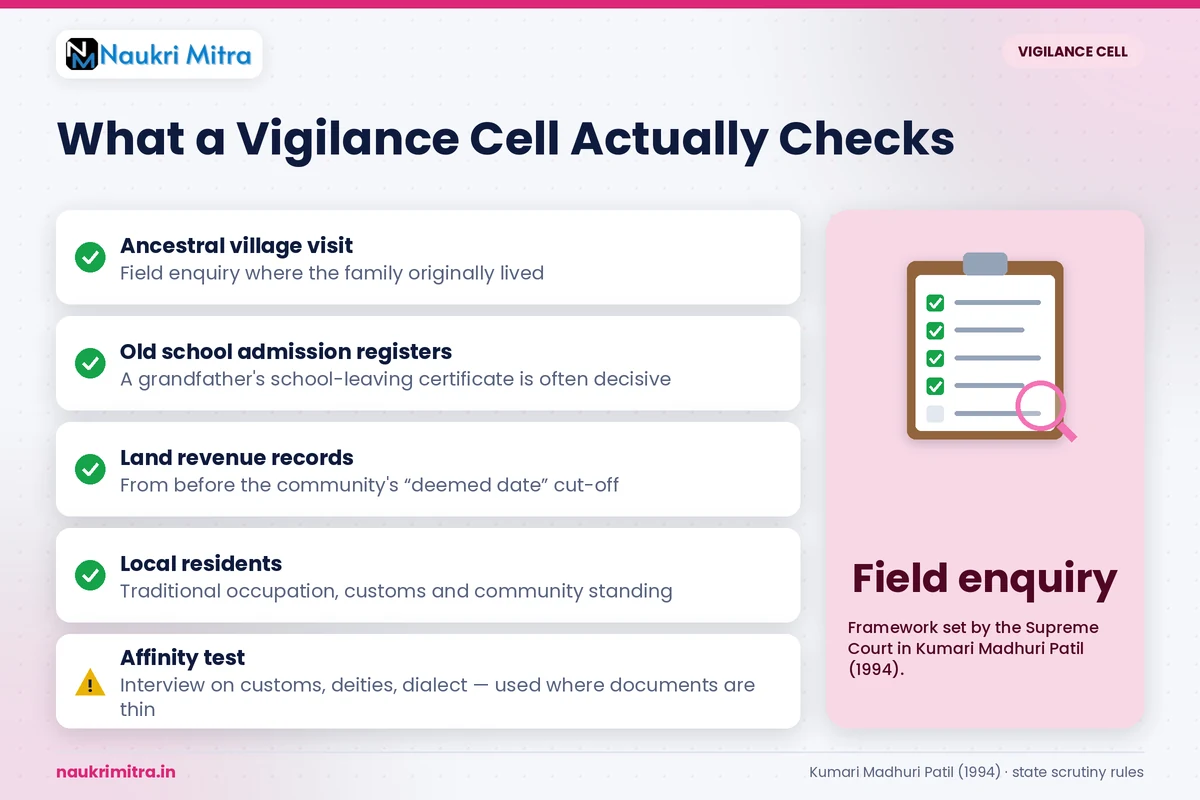Click the main title 'What a Vigilance Cell Actually Checks'
Image resolution: width=1200 pixels, height=800 pixels.
pyautogui.click(x=506, y=138)
